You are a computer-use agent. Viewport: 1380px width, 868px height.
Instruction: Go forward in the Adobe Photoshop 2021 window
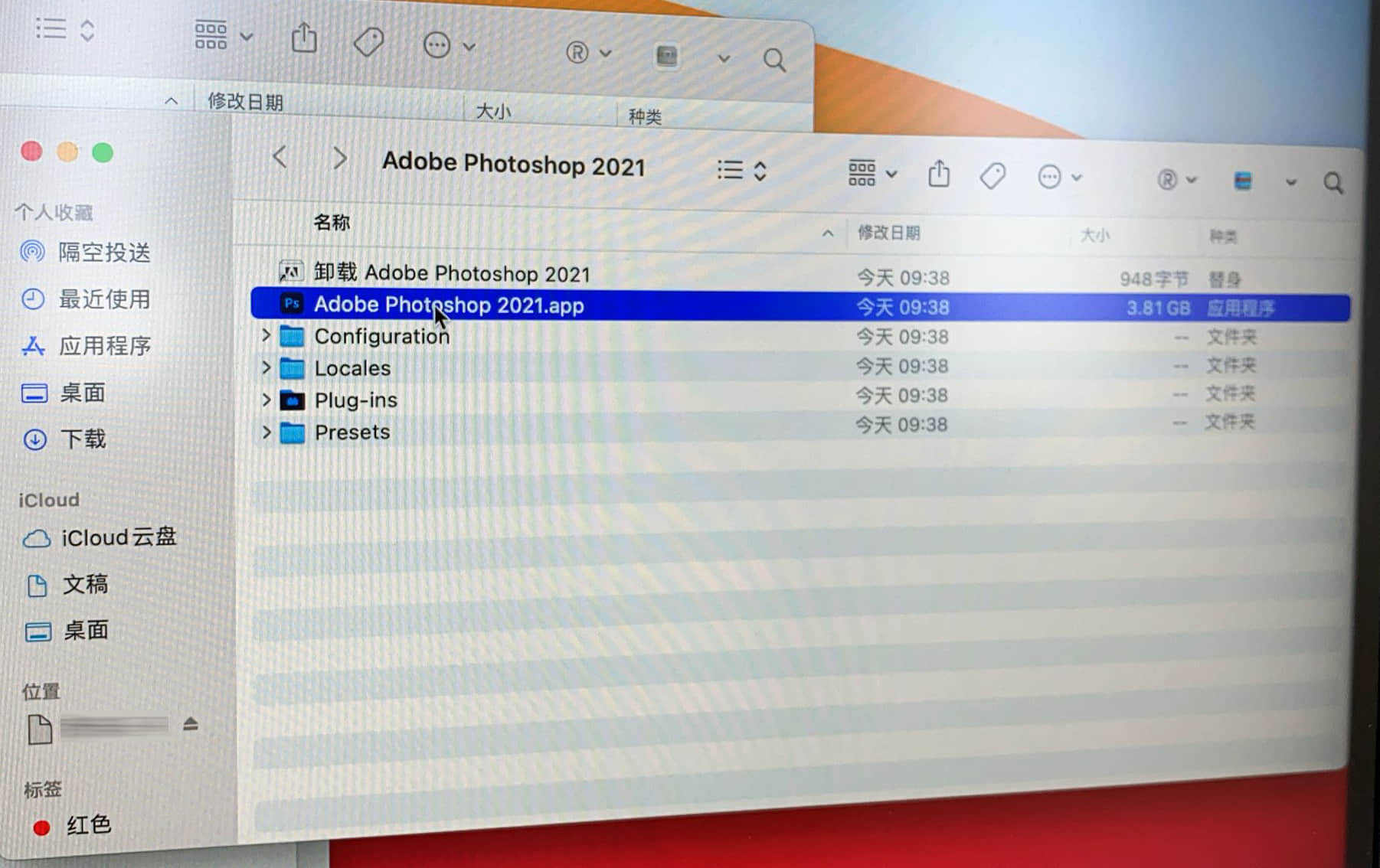tap(339, 158)
